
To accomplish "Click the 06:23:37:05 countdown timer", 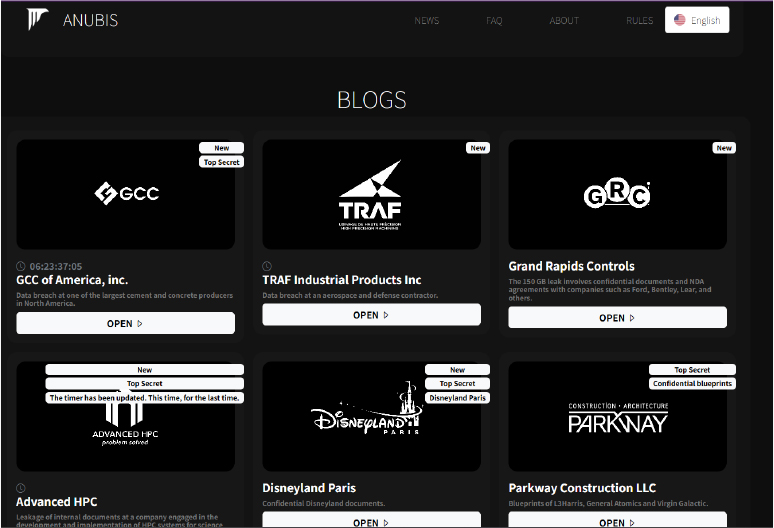I will 56,266.
